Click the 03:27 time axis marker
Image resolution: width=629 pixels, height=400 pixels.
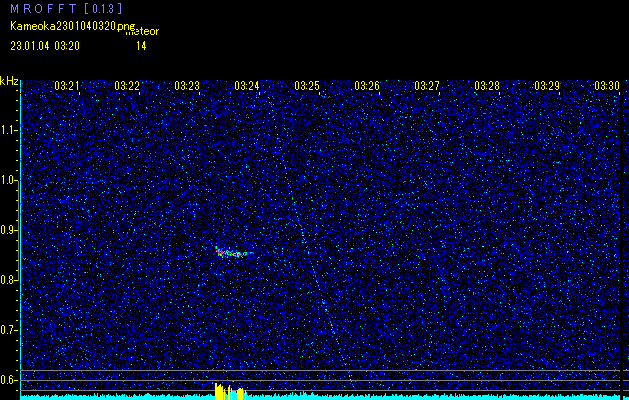tap(427, 85)
